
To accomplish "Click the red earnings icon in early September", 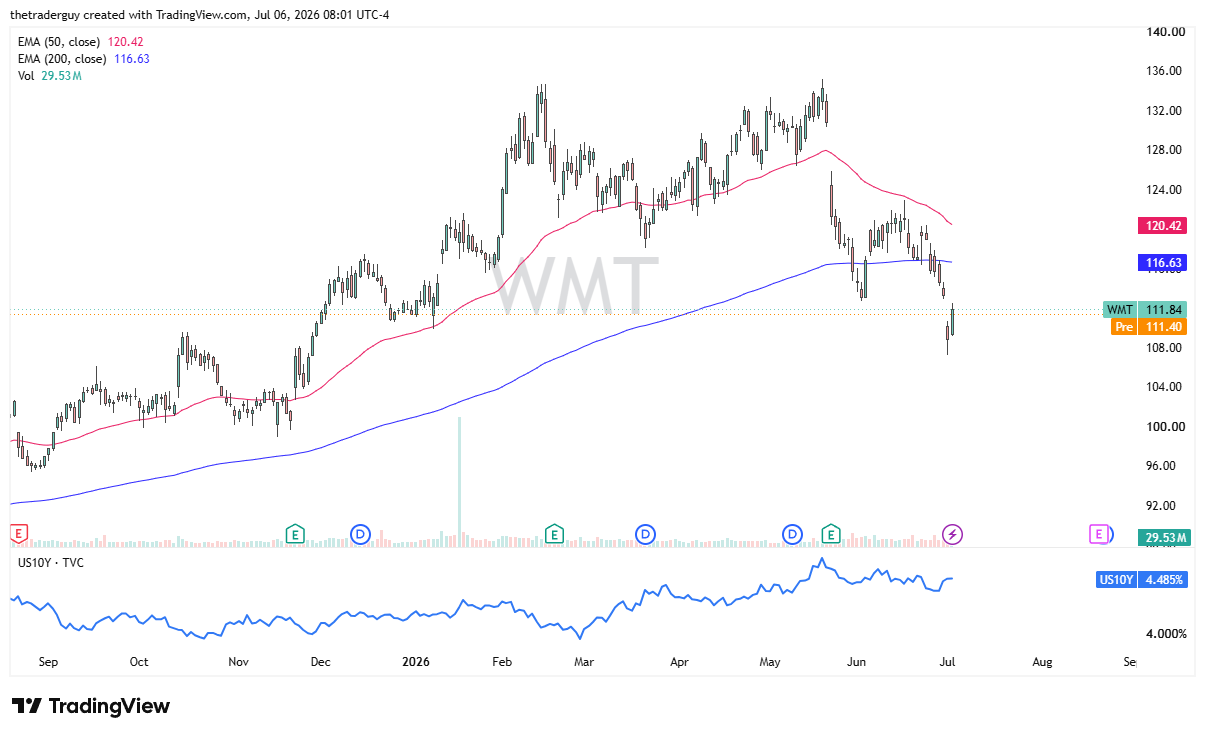I will pos(17,534).
